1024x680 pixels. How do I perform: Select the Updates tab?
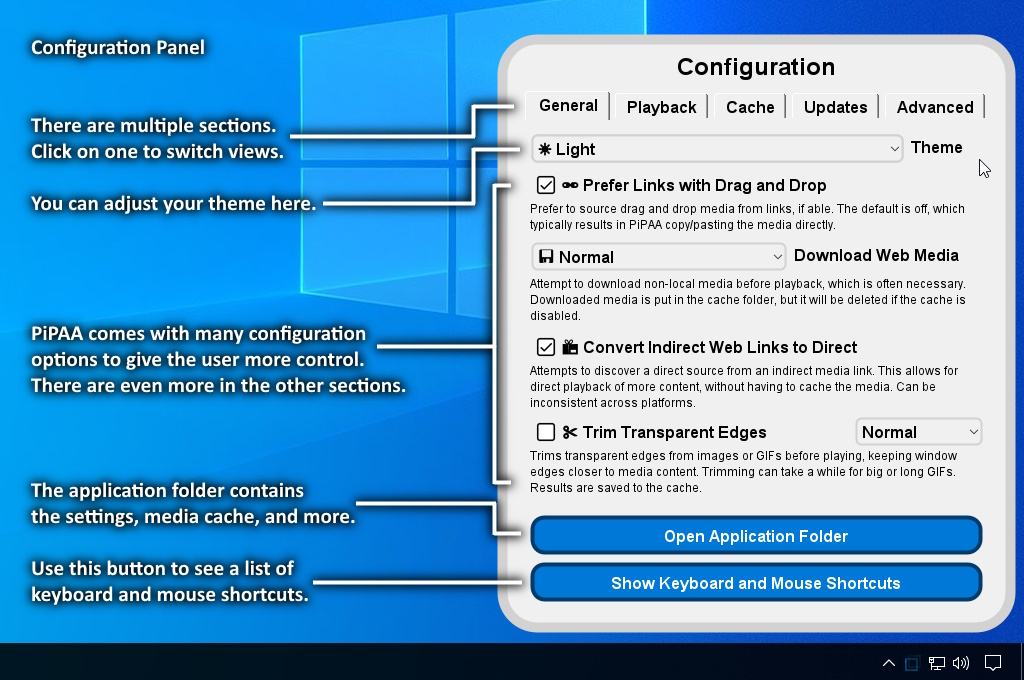tap(835, 107)
